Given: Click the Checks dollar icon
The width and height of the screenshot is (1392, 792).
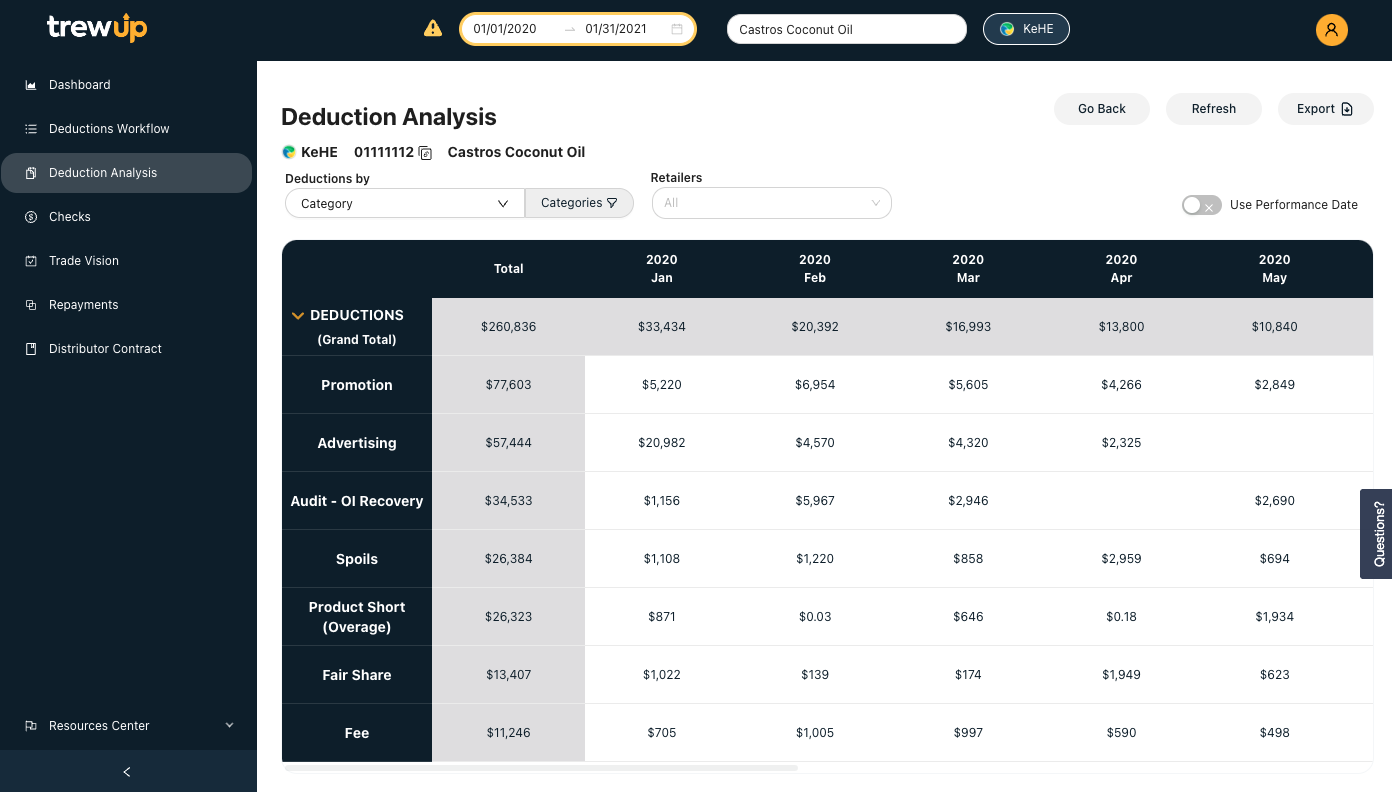Looking at the screenshot, I should [31, 217].
